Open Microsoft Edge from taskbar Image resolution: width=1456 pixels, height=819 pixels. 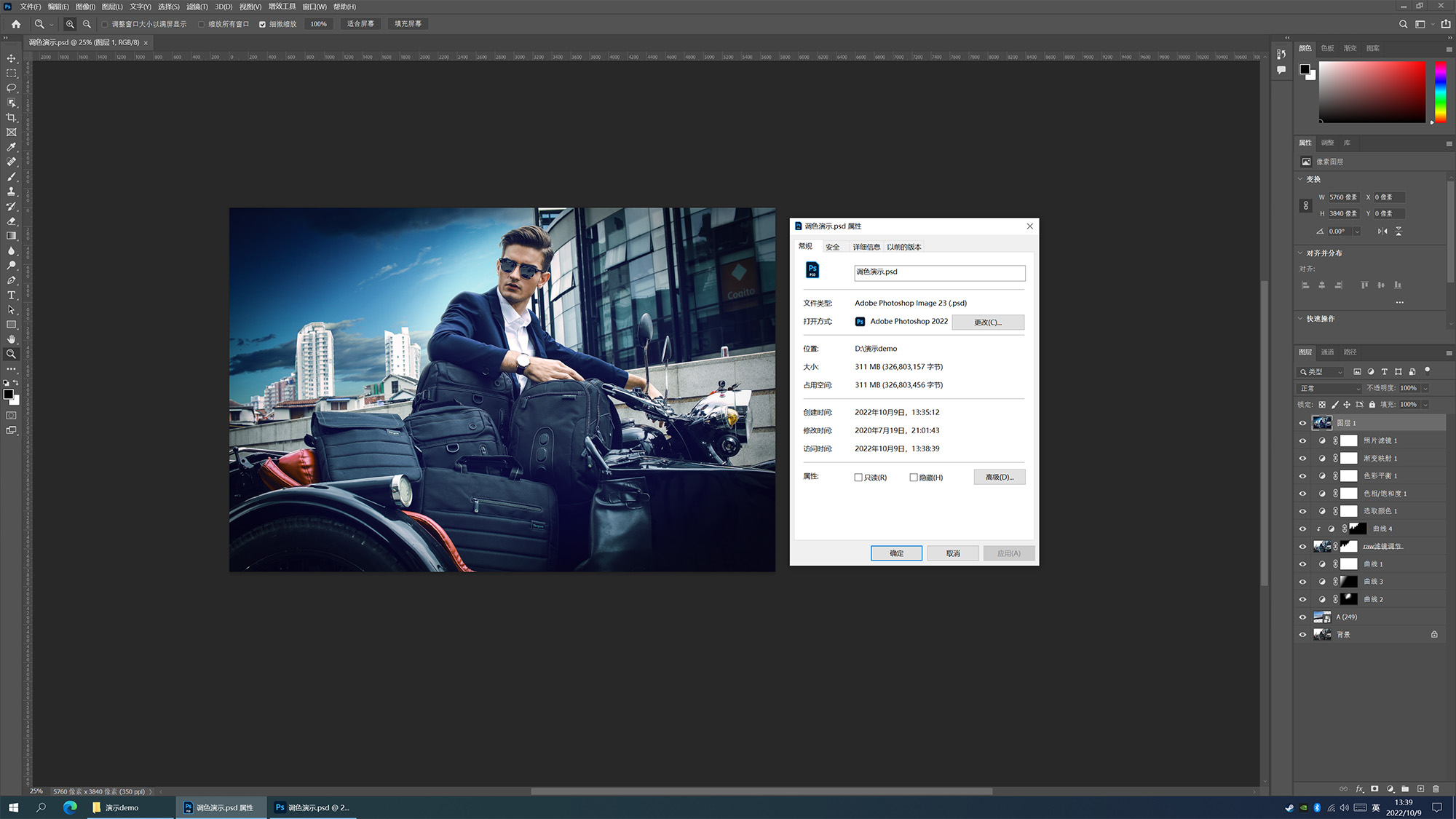tap(70, 807)
